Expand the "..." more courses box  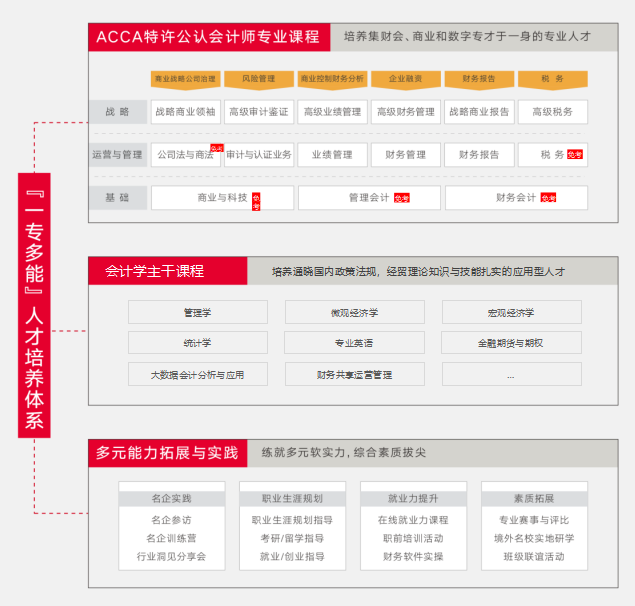[x=511, y=375]
